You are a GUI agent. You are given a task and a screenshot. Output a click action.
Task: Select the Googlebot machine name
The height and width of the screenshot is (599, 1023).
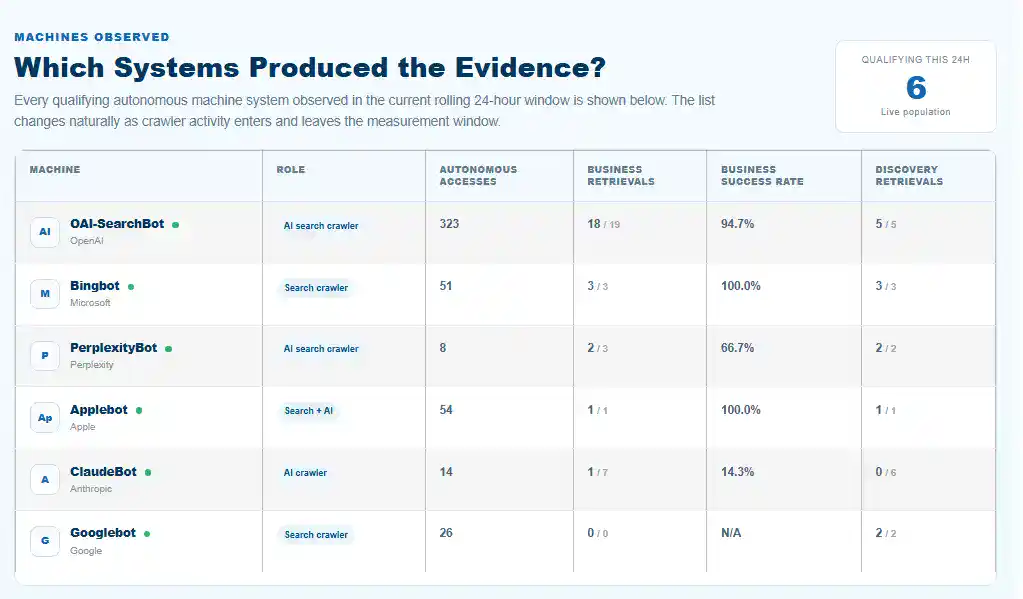(103, 533)
